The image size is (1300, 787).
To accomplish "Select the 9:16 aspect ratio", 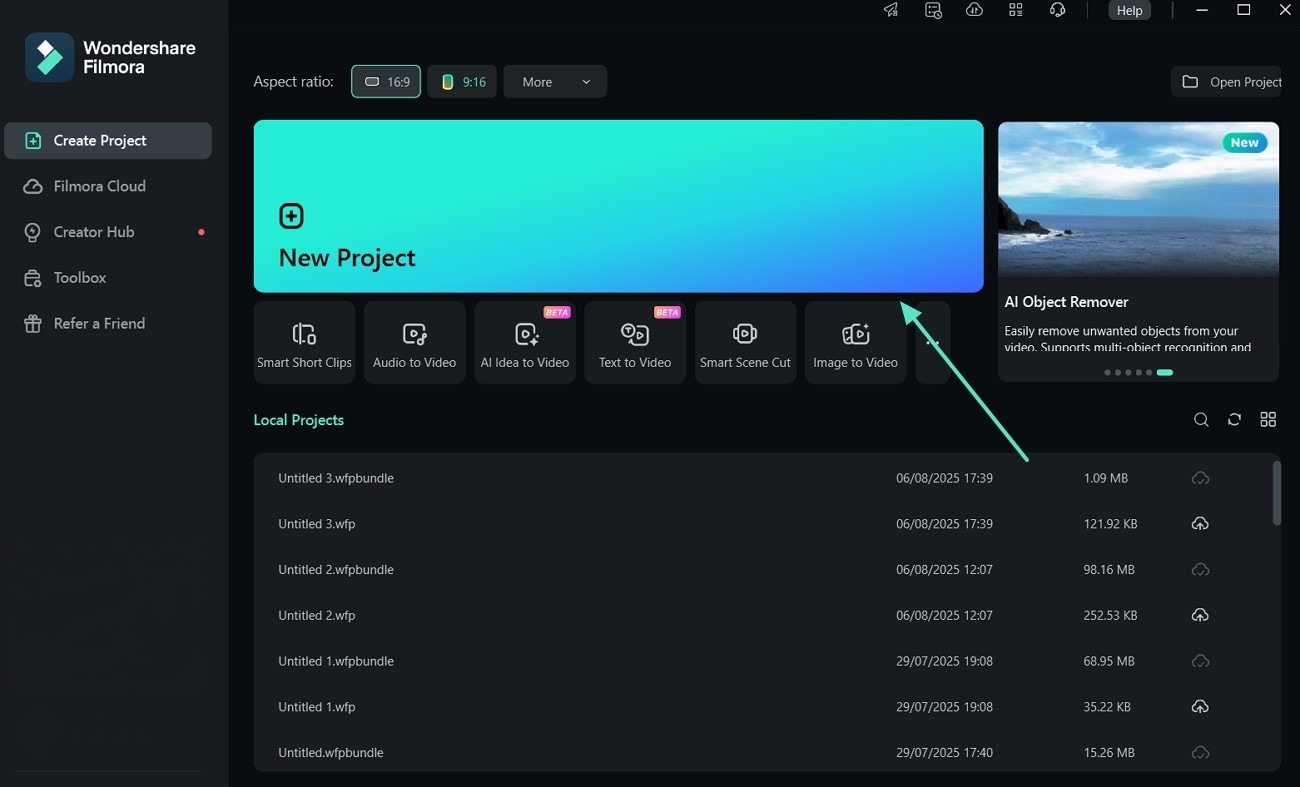I will [x=462, y=82].
